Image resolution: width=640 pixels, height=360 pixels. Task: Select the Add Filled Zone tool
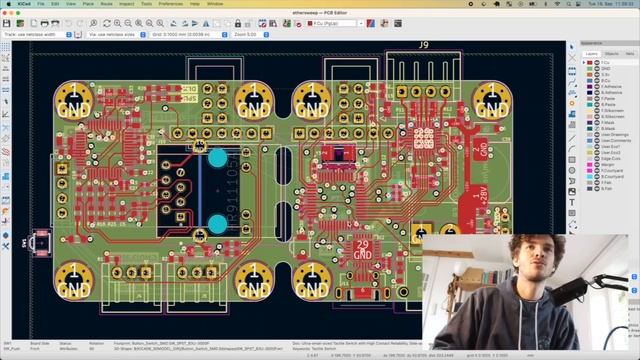(572, 115)
